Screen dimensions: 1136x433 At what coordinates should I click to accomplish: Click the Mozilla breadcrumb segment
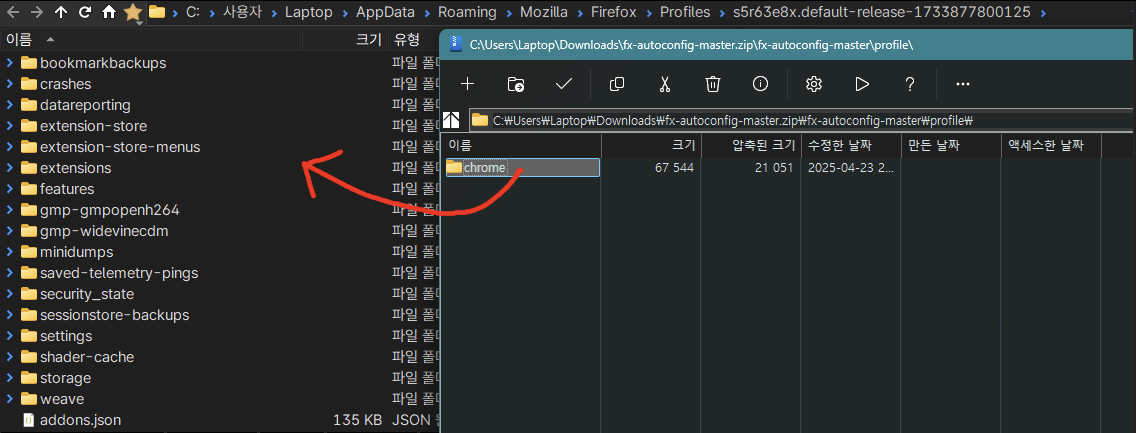click(x=543, y=12)
